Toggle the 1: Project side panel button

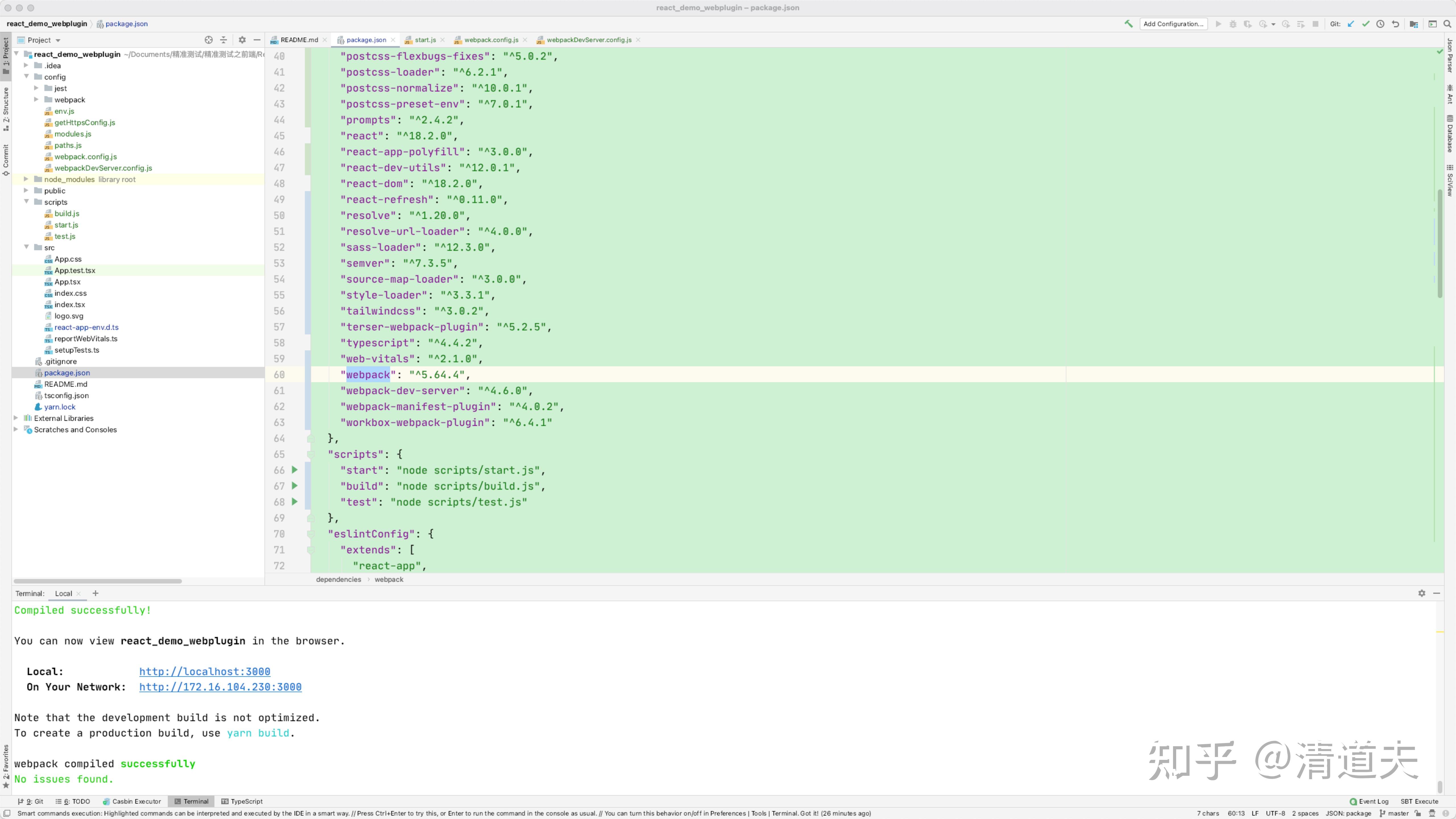6,55
